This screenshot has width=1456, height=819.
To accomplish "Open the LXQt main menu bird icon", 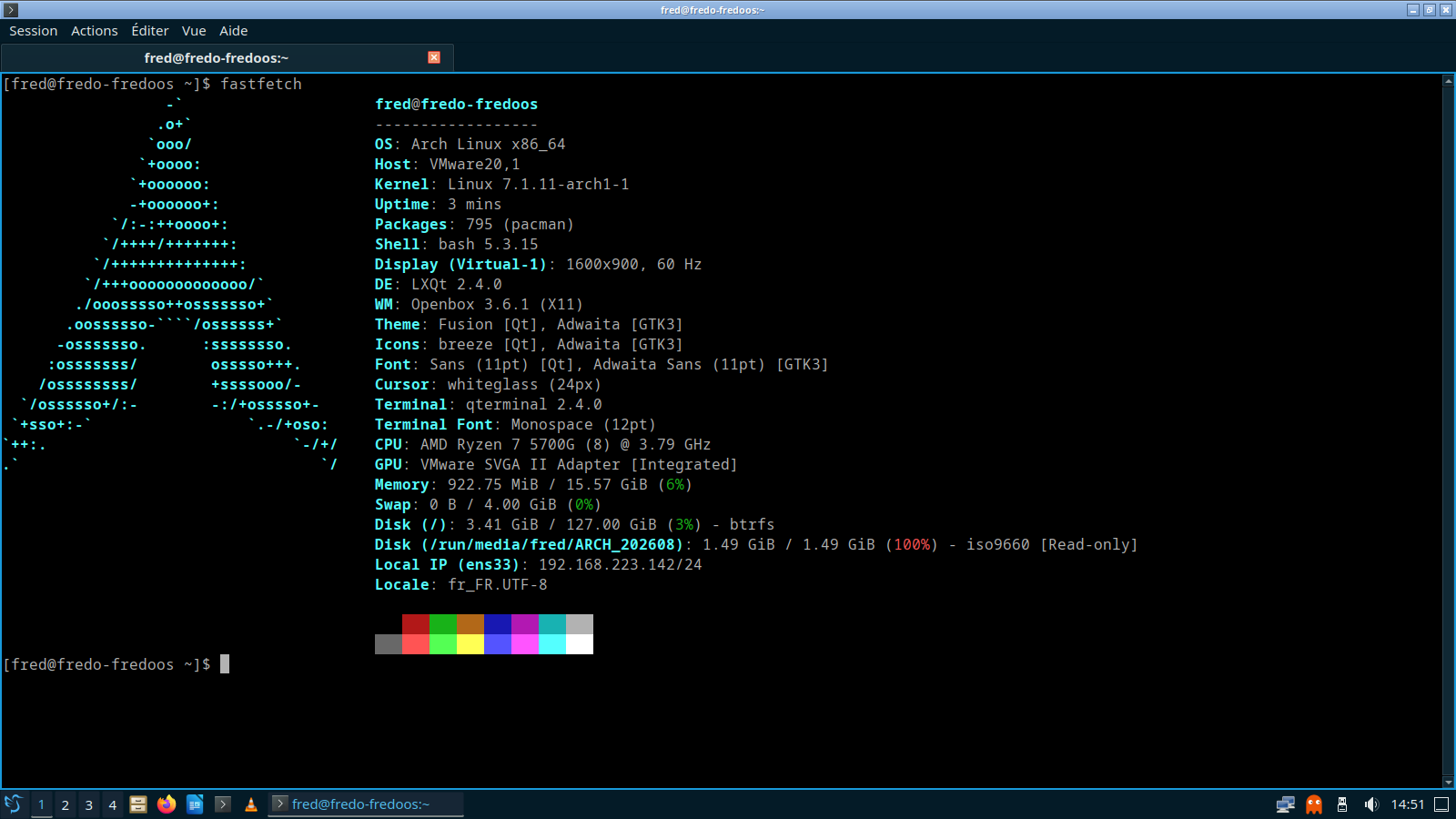I will point(13,804).
